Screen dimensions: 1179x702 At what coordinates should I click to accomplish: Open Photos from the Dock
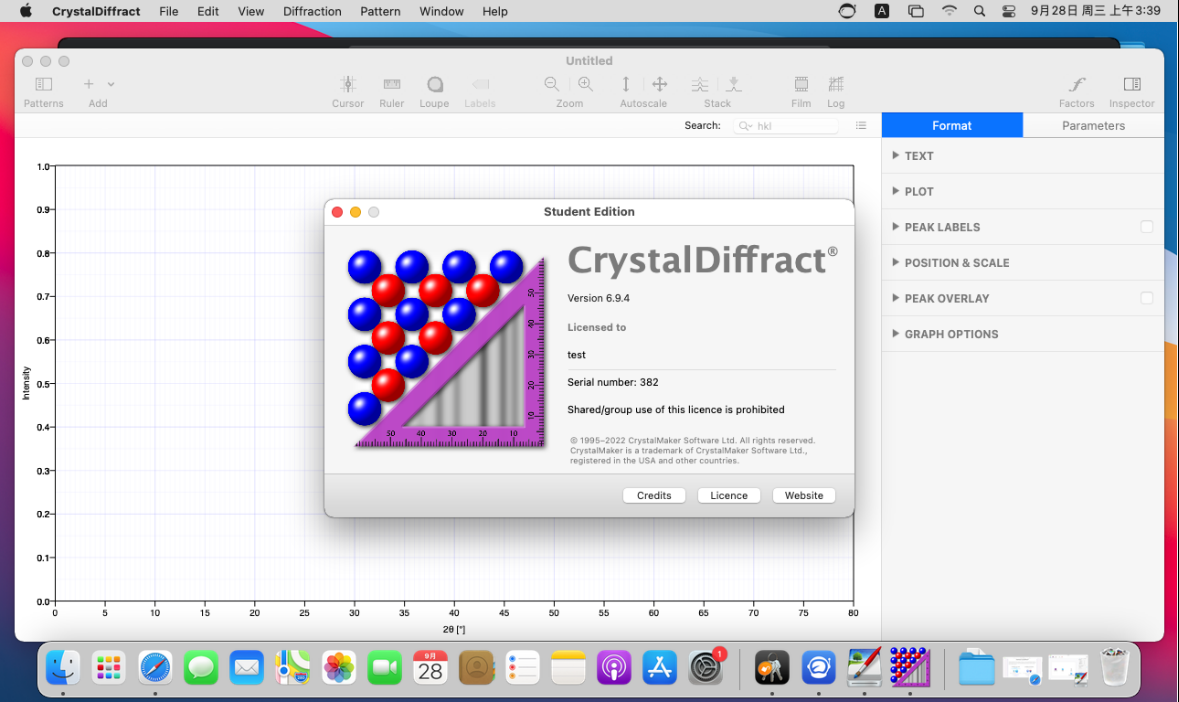pos(338,667)
